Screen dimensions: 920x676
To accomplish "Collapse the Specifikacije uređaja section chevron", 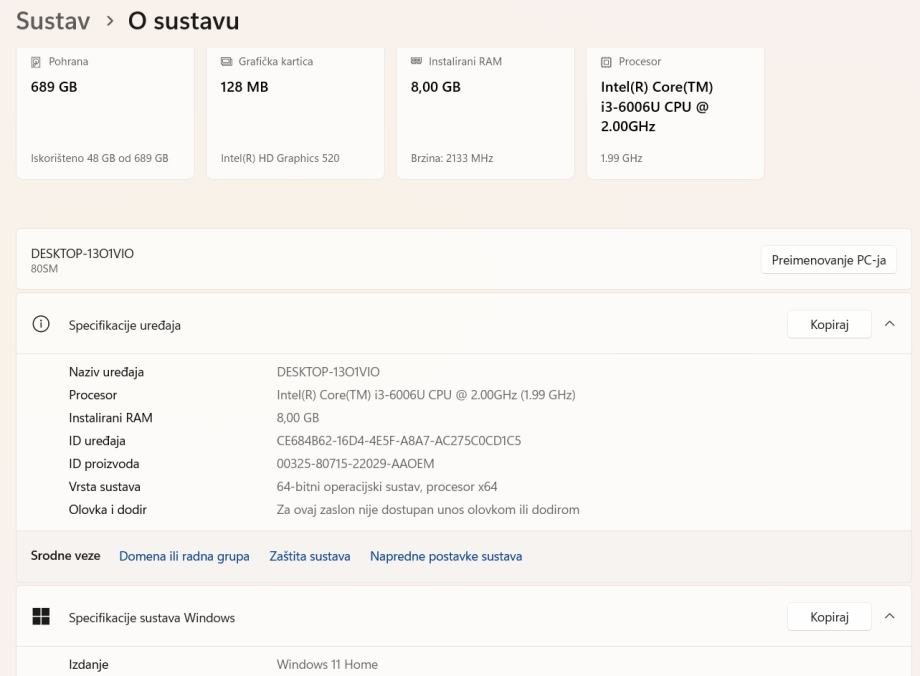I will [890, 324].
